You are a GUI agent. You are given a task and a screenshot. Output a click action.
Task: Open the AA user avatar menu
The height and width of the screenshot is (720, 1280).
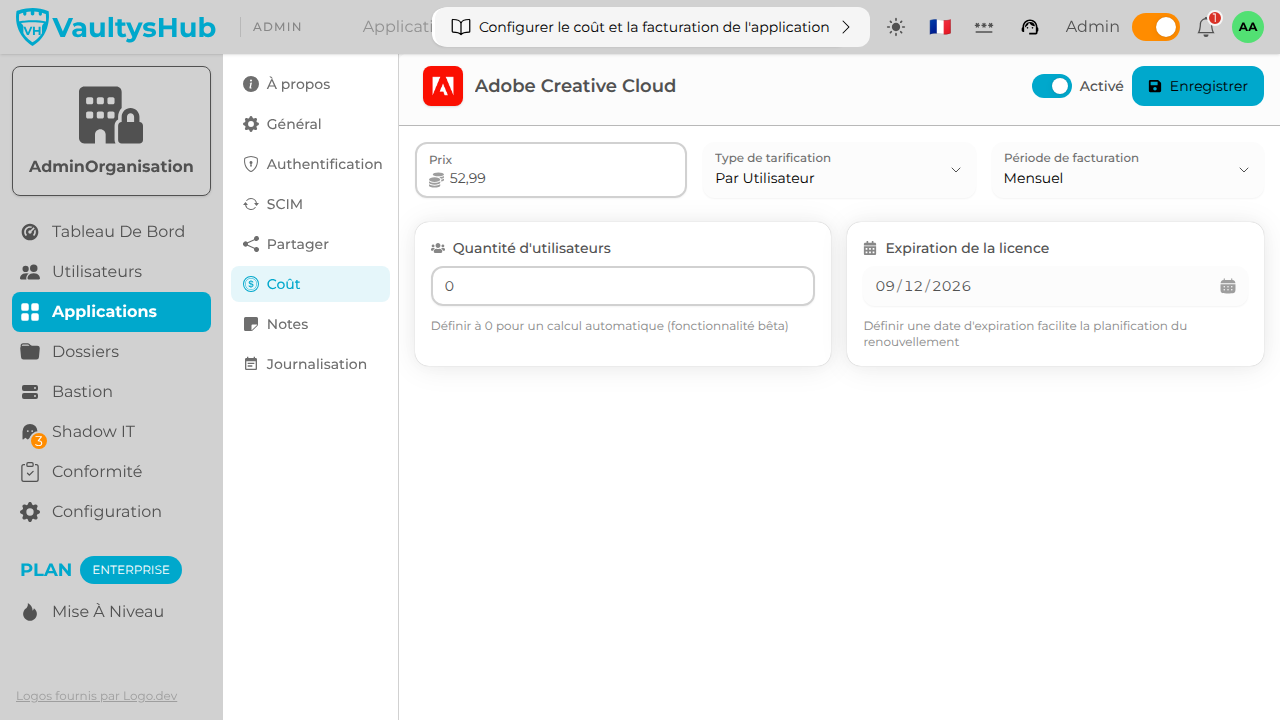point(1248,27)
